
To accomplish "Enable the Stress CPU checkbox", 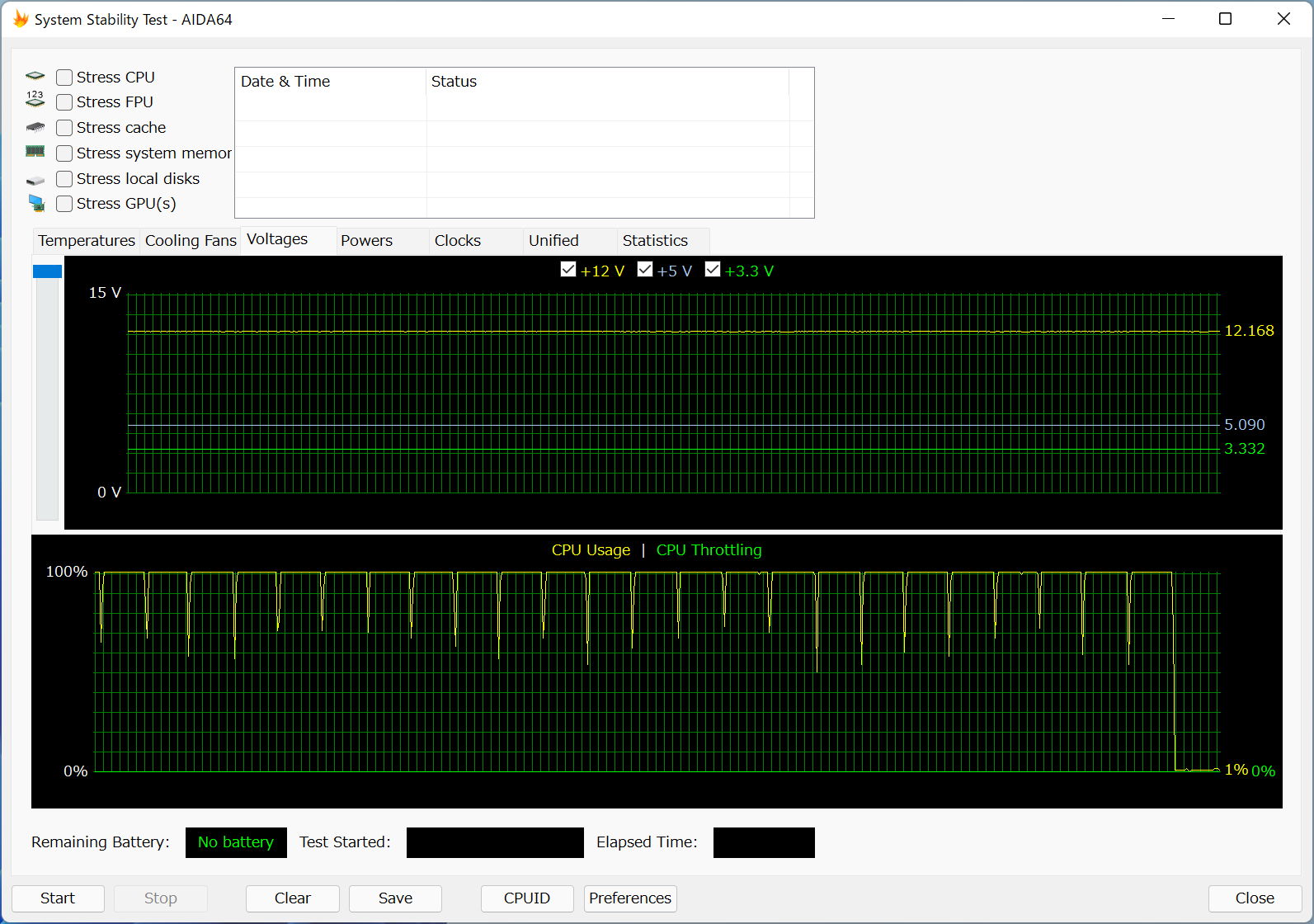I will coord(64,78).
